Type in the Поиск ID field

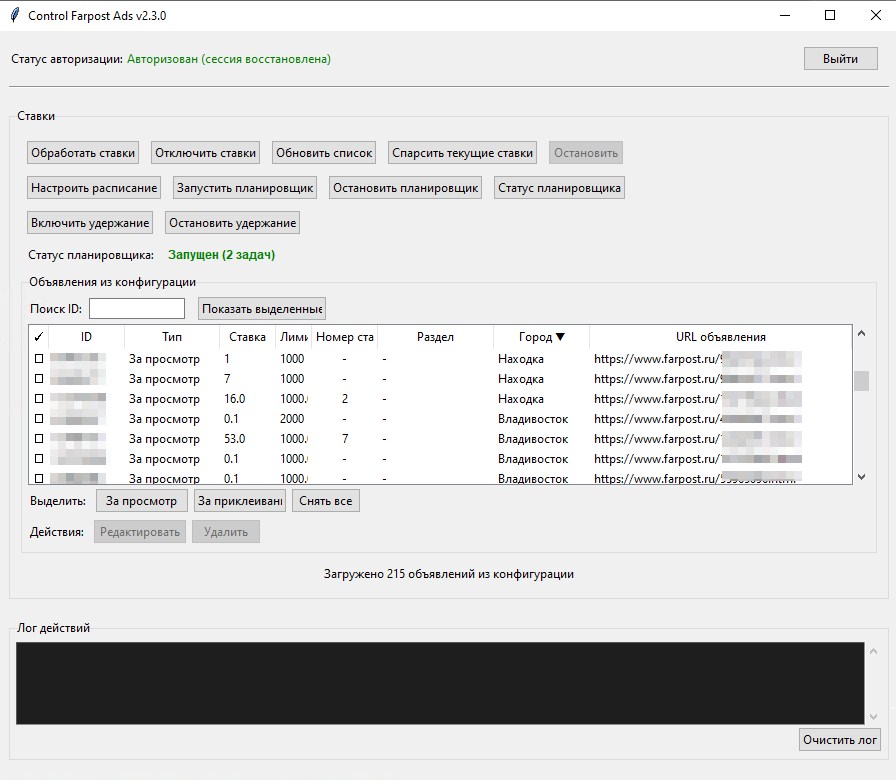(137, 309)
